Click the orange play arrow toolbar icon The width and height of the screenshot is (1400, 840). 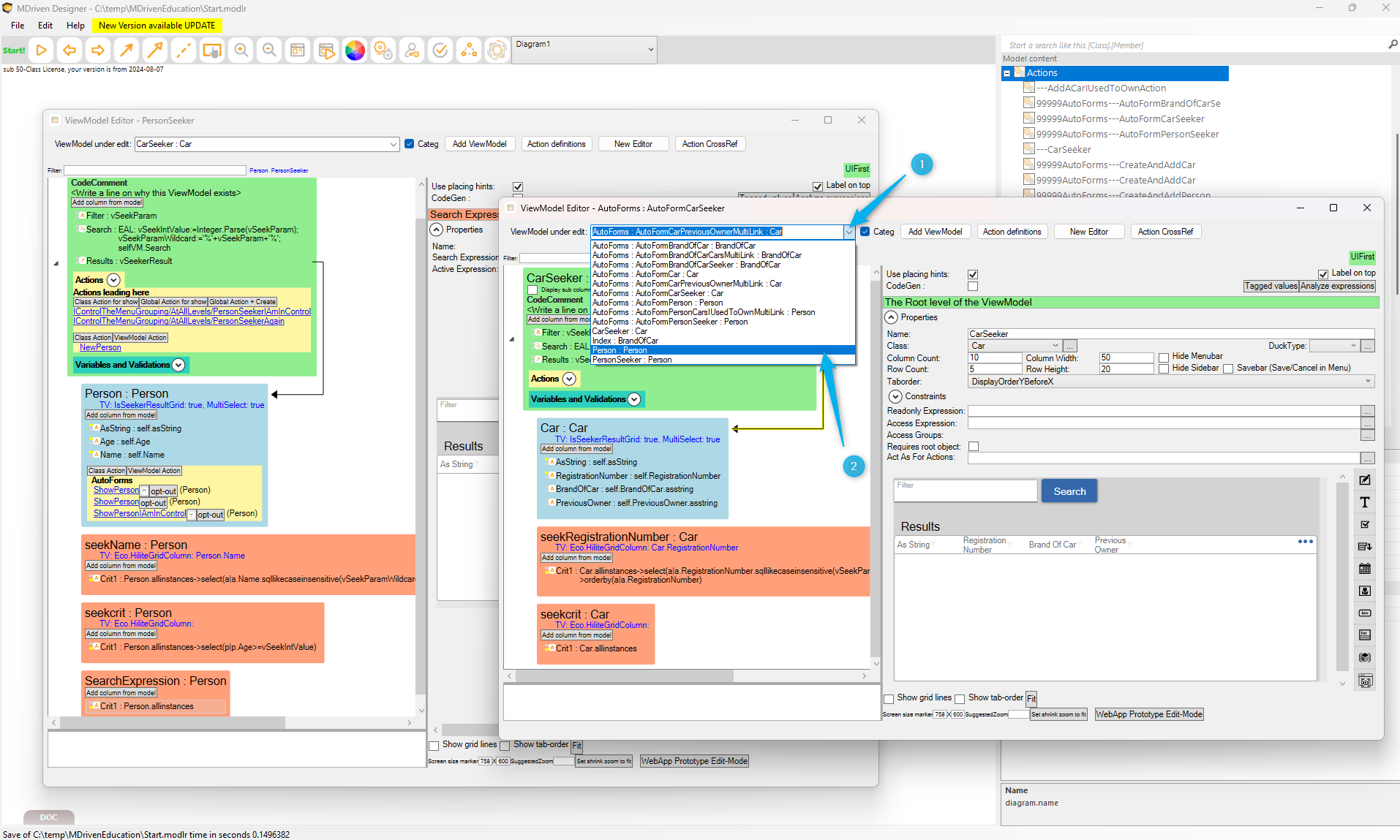(x=42, y=50)
